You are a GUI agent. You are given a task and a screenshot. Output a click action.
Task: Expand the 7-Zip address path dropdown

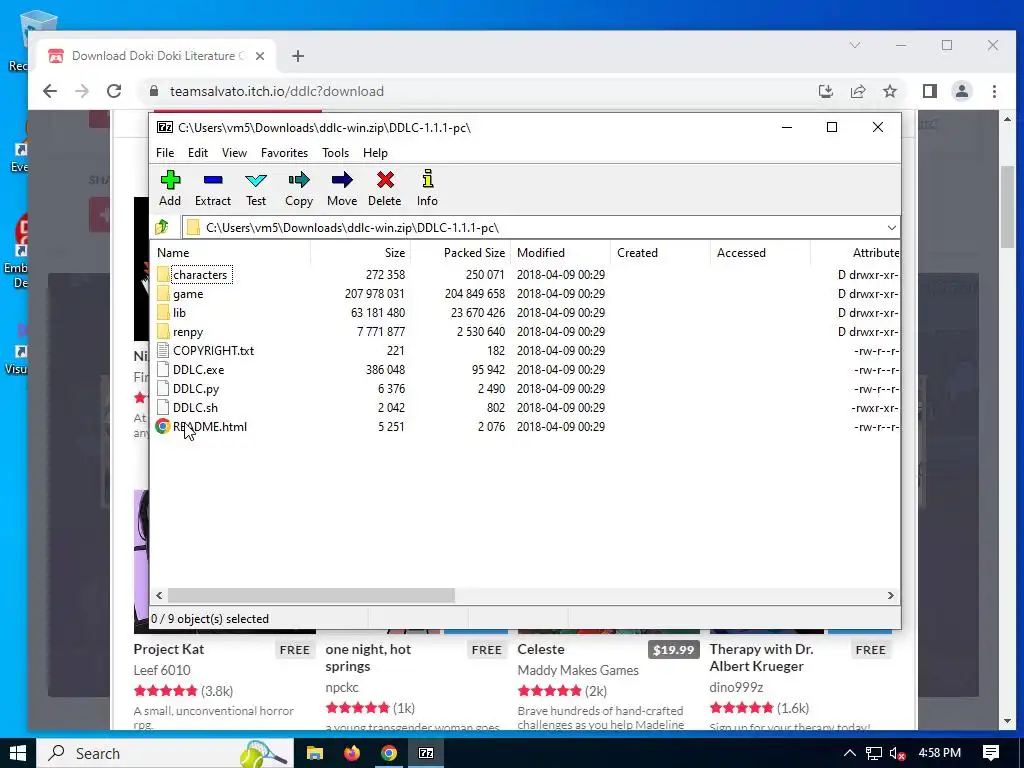(x=891, y=227)
